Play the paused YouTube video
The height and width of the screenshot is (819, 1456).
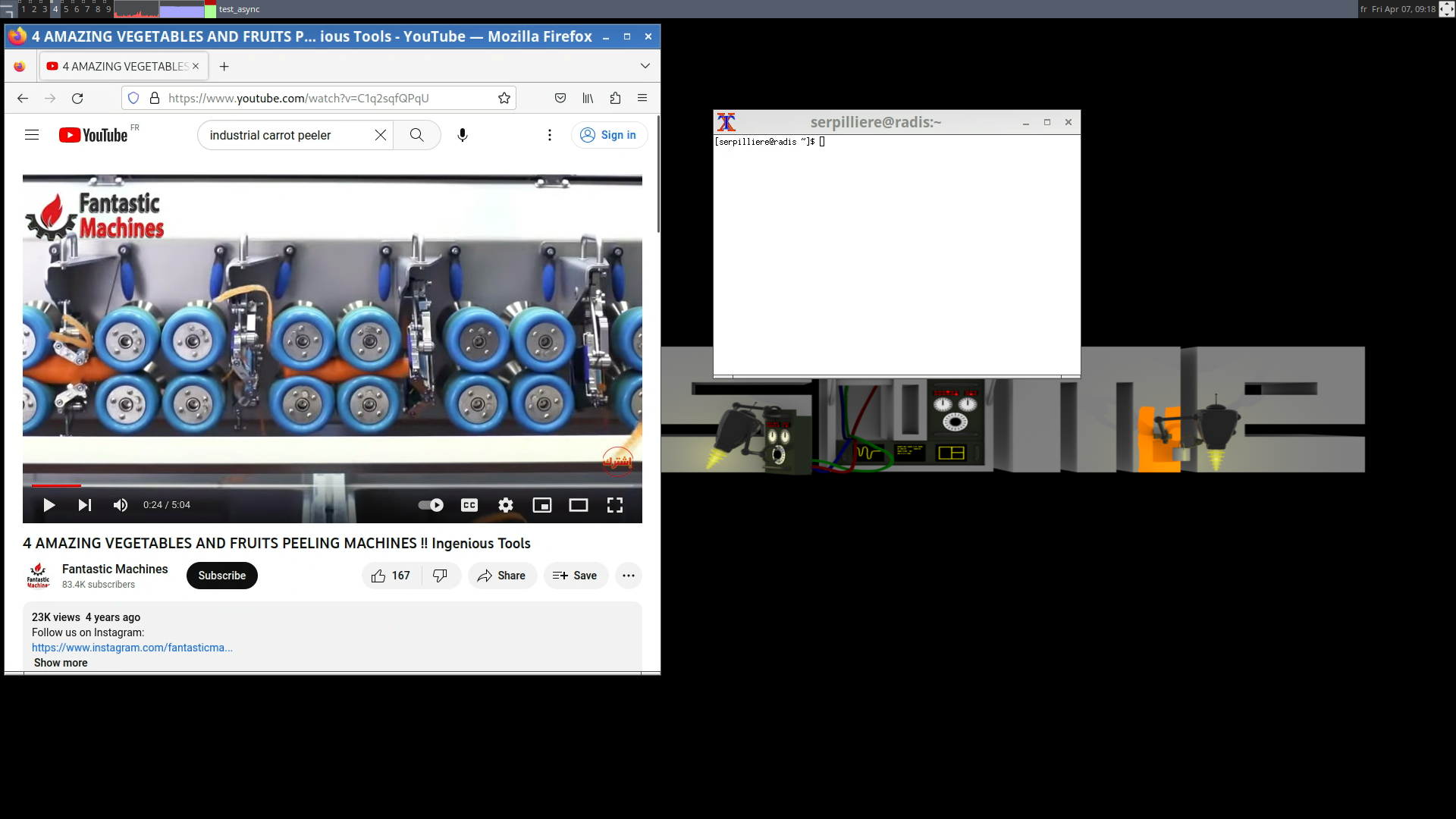pyautogui.click(x=49, y=505)
